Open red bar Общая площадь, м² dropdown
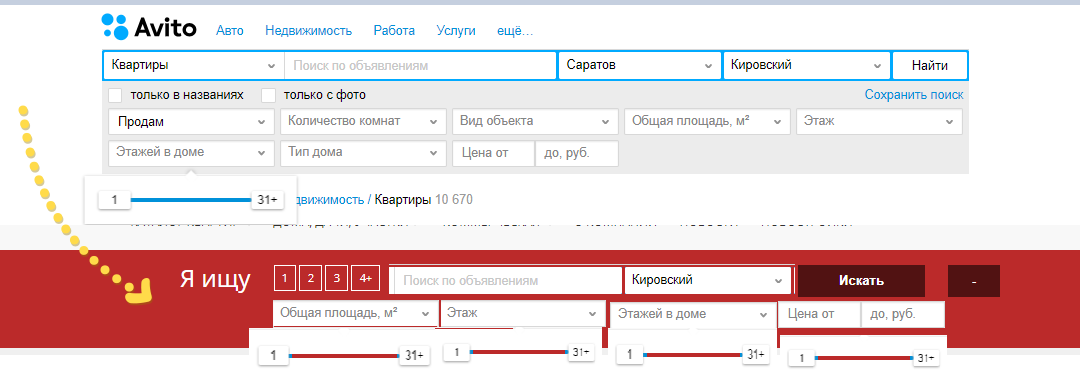Image resolution: width=1080 pixels, height=379 pixels. pos(355,313)
